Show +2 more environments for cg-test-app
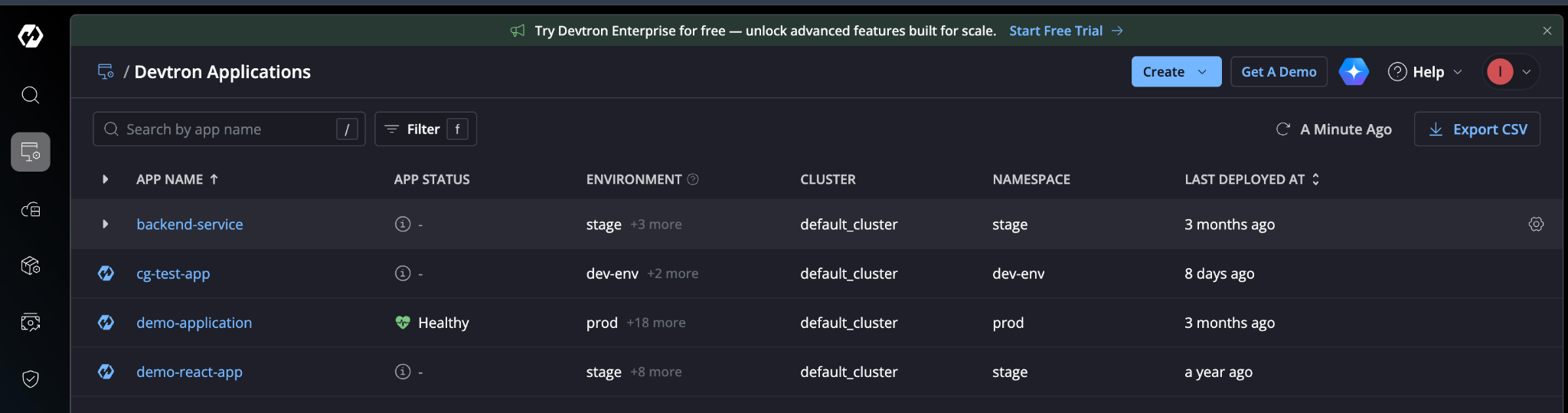The height and width of the screenshot is (413, 1568). (673, 274)
